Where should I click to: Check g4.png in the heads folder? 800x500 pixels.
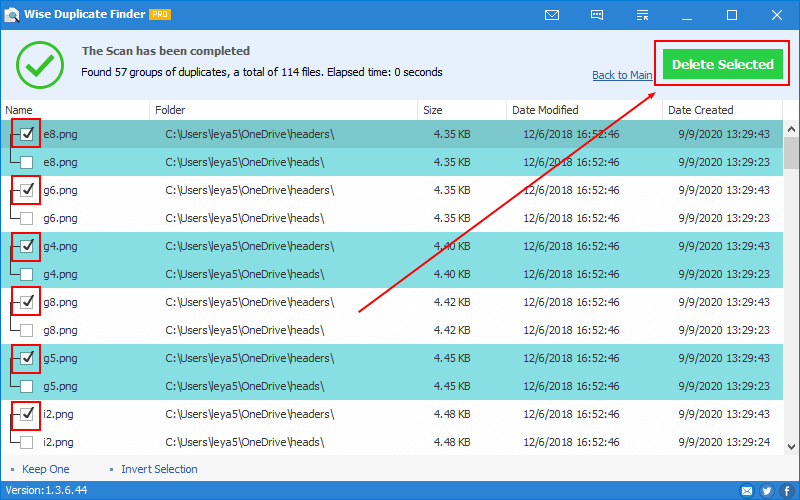coord(27,274)
